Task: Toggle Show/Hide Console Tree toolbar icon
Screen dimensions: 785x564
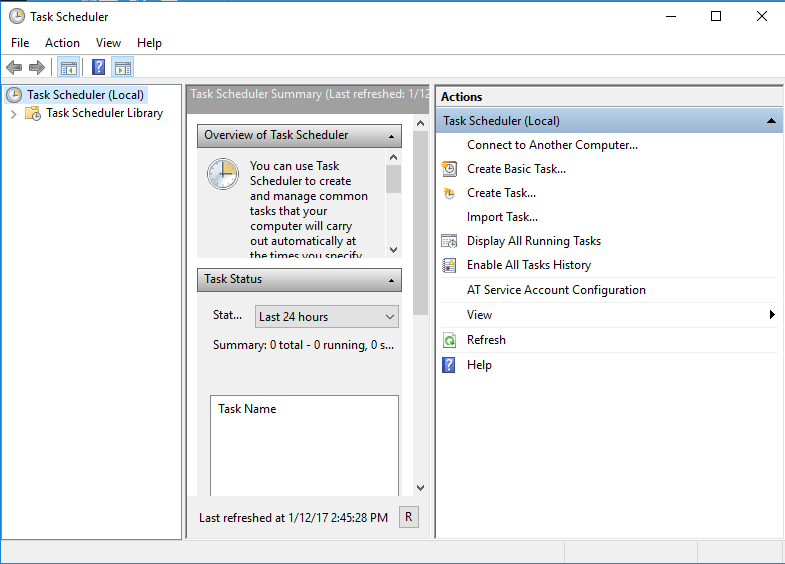Action: [68, 67]
